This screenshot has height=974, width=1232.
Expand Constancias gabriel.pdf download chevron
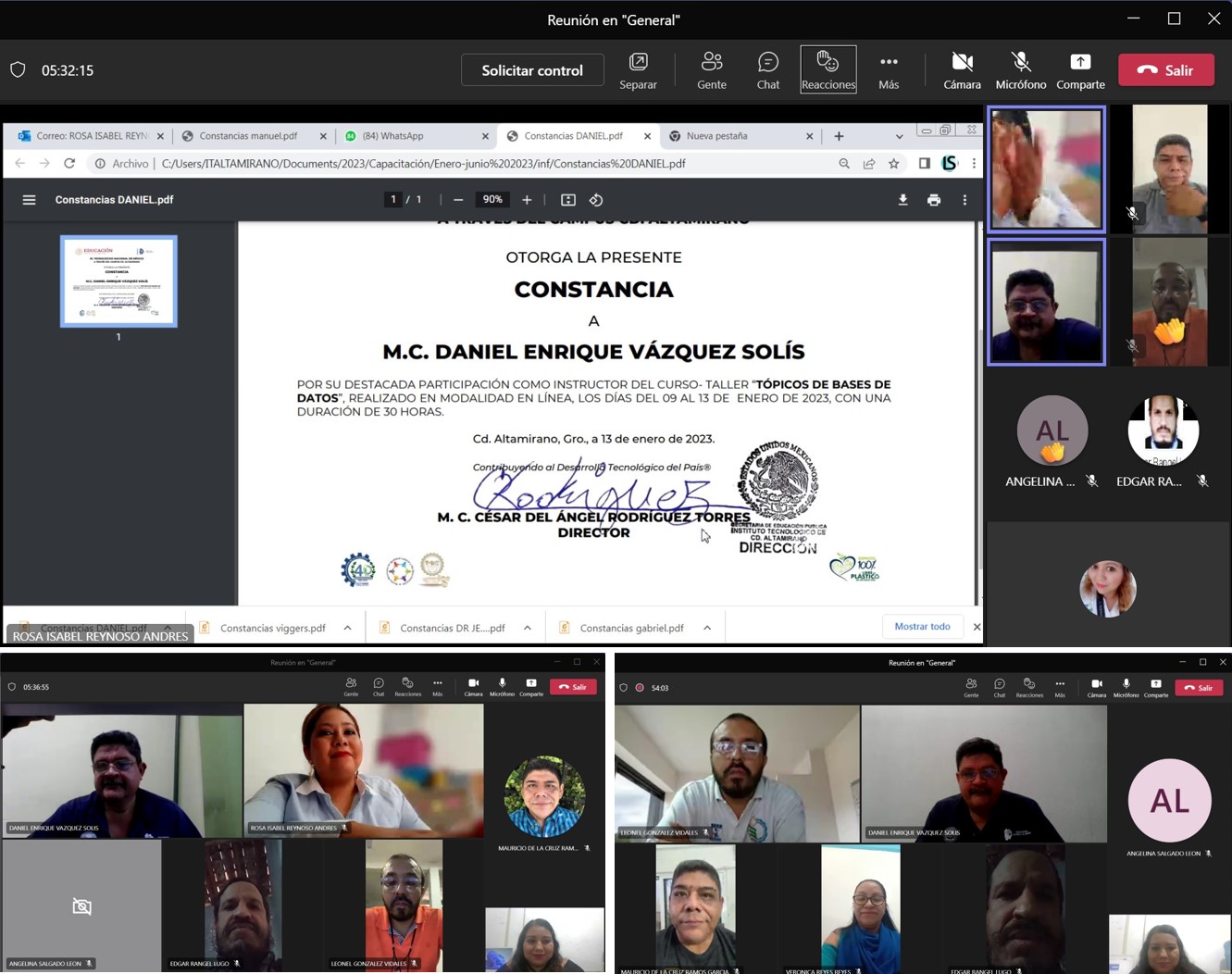[707, 628]
